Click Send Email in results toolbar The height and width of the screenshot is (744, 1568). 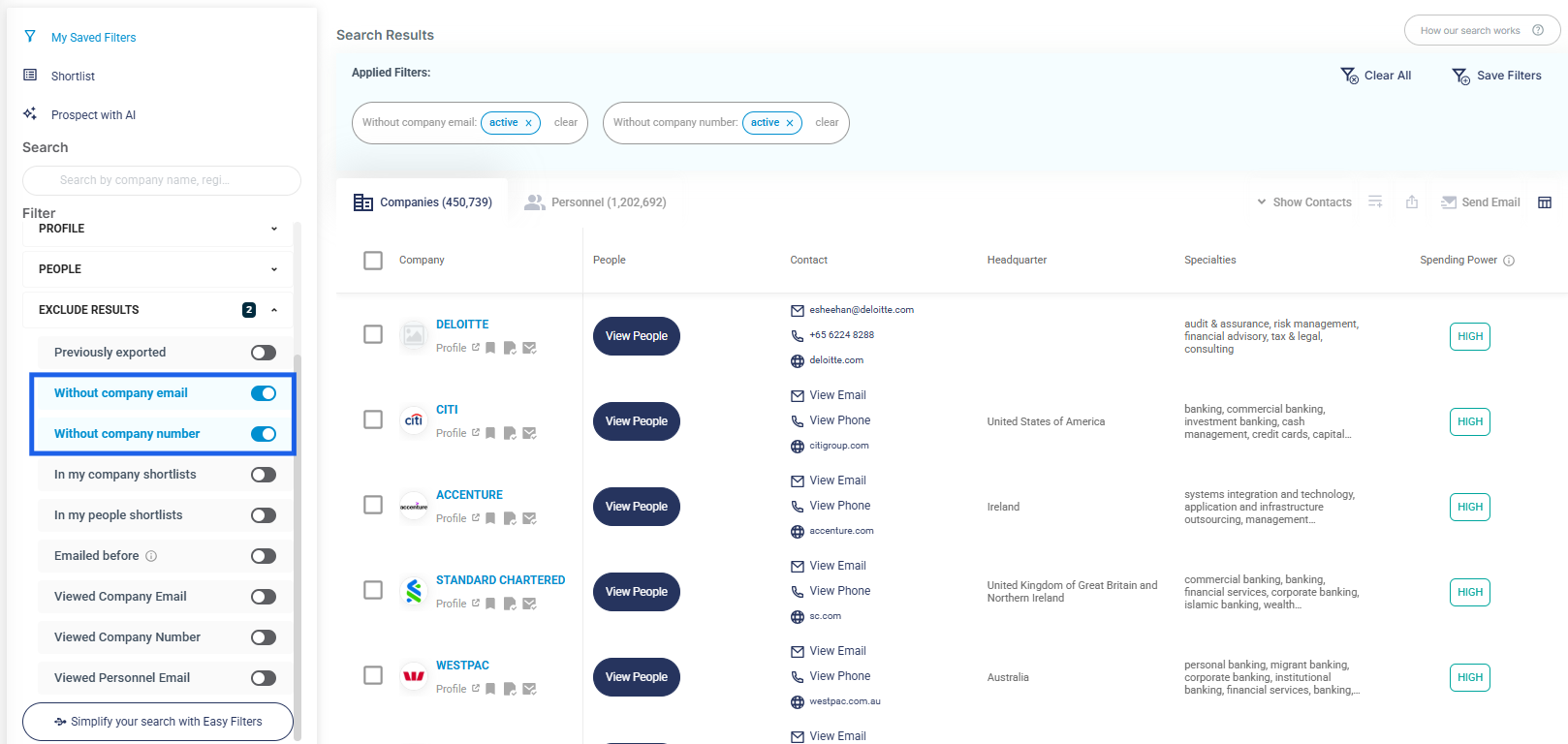1481,202
